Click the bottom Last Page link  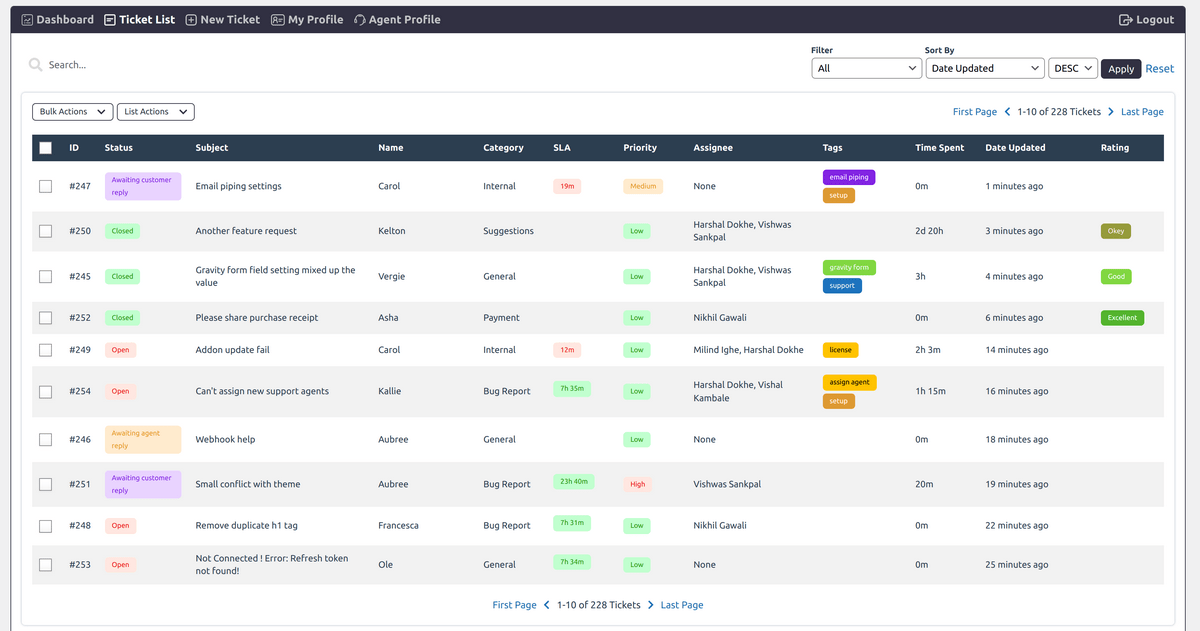682,605
